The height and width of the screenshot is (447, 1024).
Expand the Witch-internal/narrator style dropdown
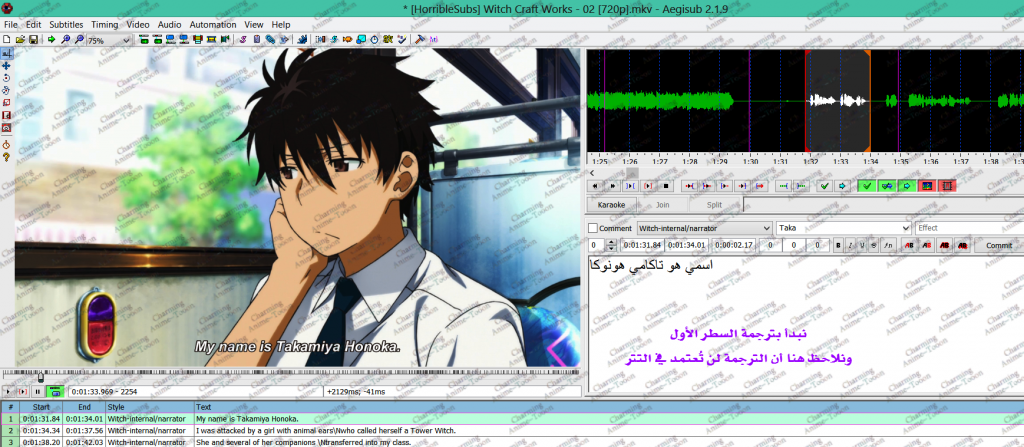point(766,228)
